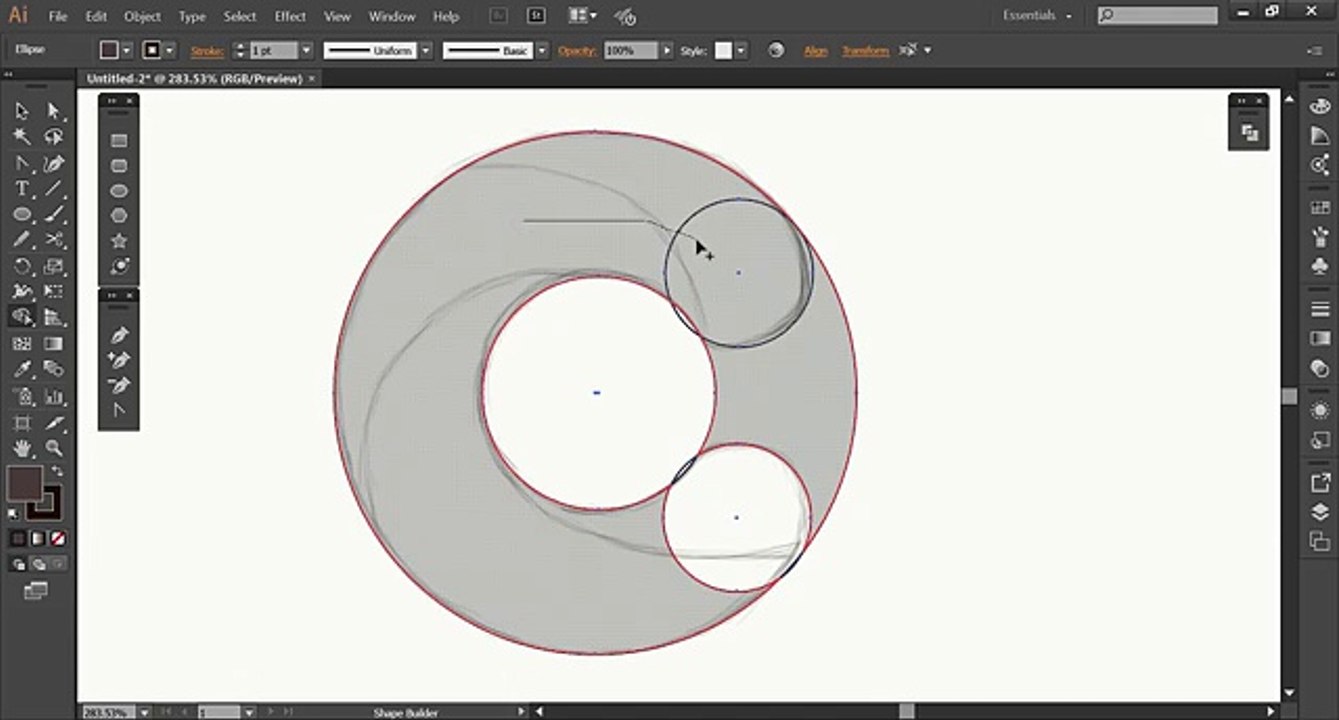Open the Symbols panel icon
The width and height of the screenshot is (1339, 720).
click(x=1320, y=267)
